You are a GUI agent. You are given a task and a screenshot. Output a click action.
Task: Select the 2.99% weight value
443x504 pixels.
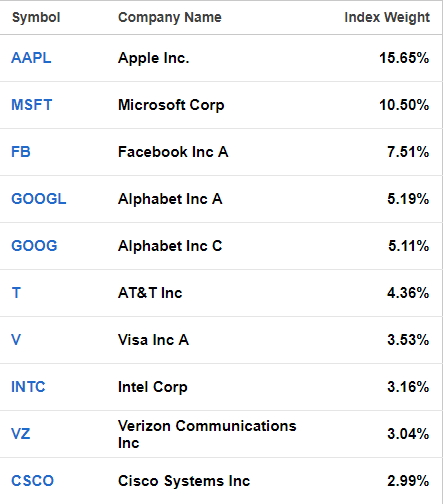pos(408,481)
